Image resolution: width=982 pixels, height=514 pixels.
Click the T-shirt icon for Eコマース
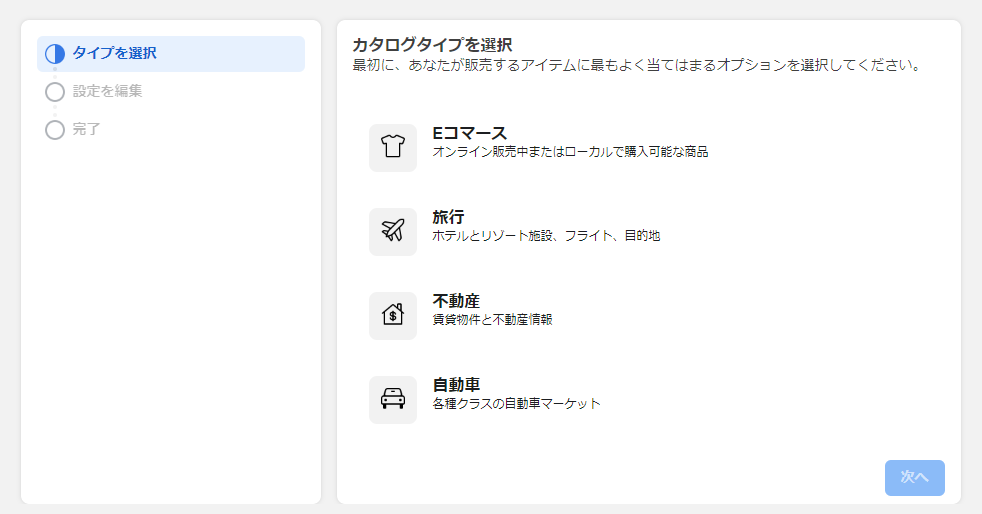[393, 148]
